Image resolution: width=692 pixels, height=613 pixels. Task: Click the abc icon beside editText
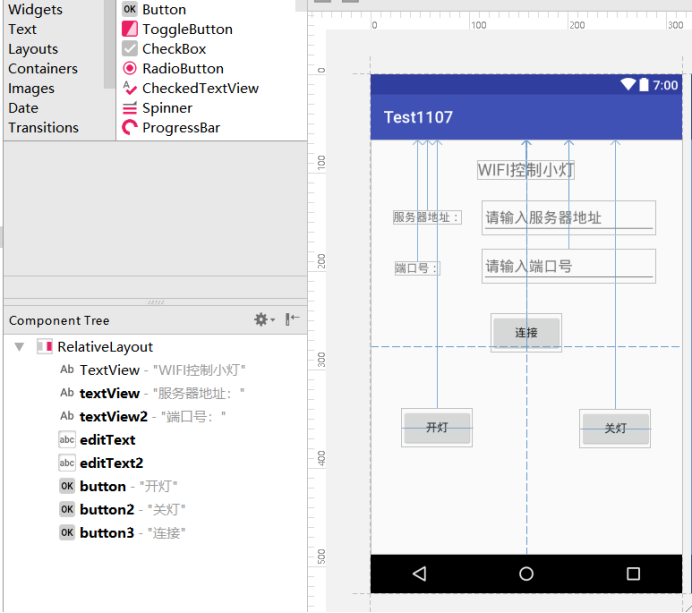click(x=67, y=440)
